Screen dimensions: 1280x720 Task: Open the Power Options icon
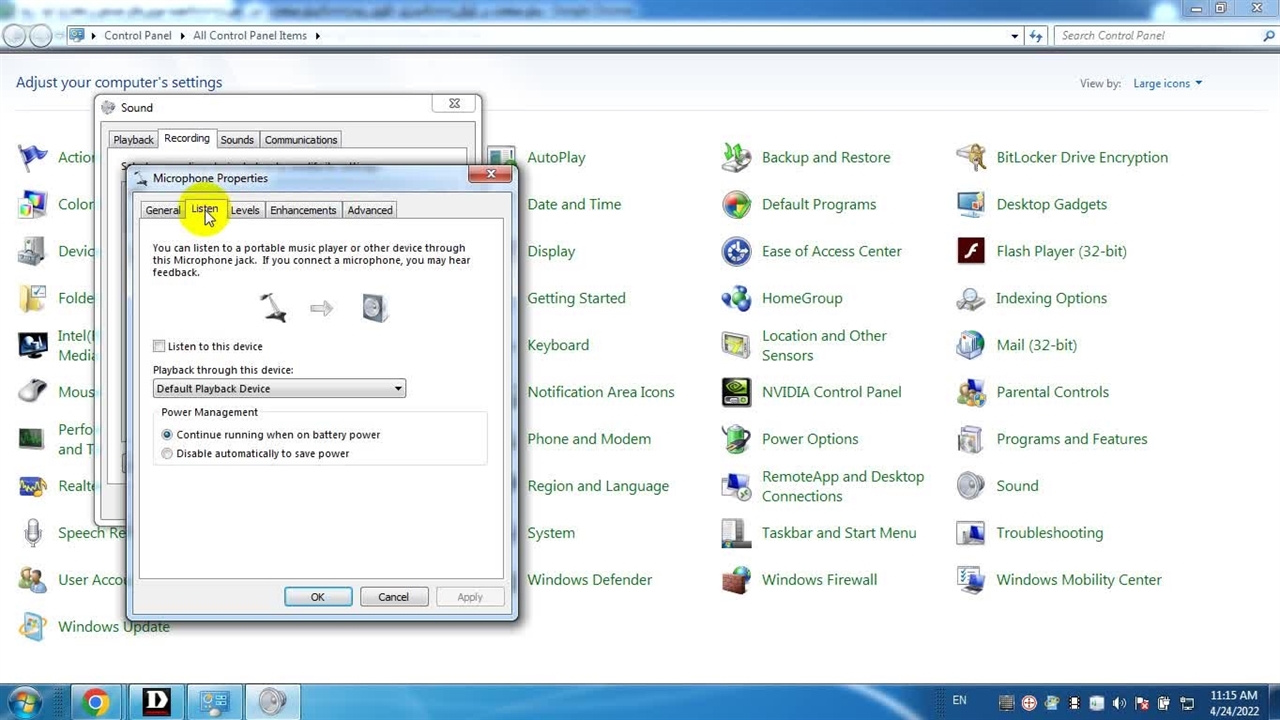point(737,439)
